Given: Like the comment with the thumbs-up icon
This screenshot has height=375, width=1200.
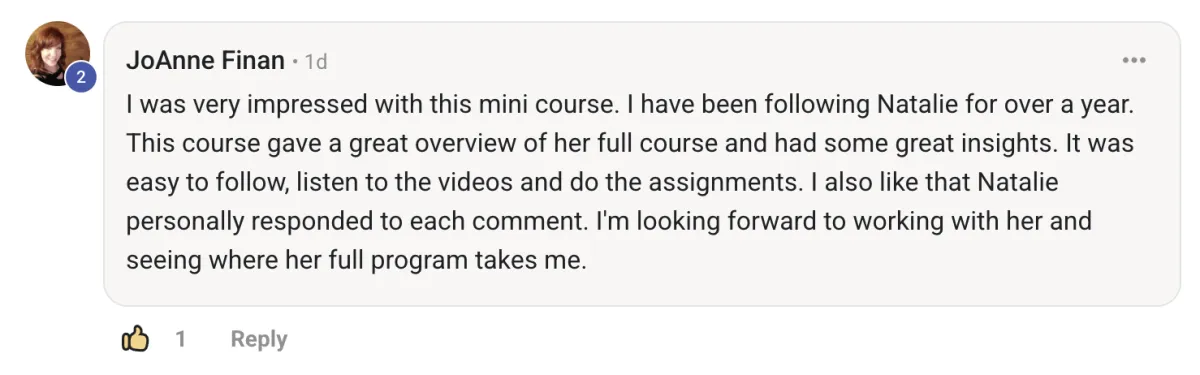Looking at the screenshot, I should [135, 340].
